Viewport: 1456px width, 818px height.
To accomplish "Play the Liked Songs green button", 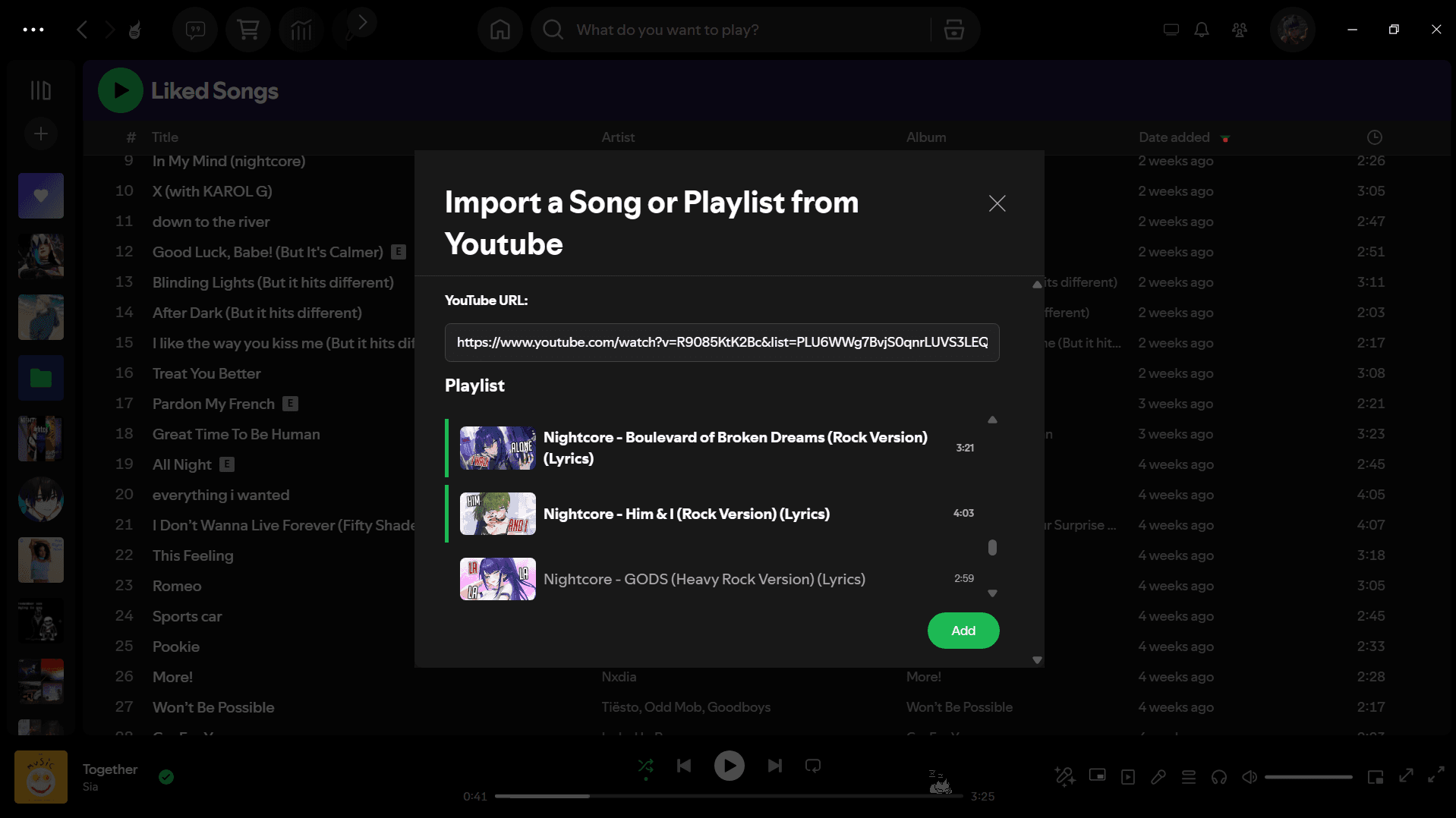I will [x=120, y=90].
